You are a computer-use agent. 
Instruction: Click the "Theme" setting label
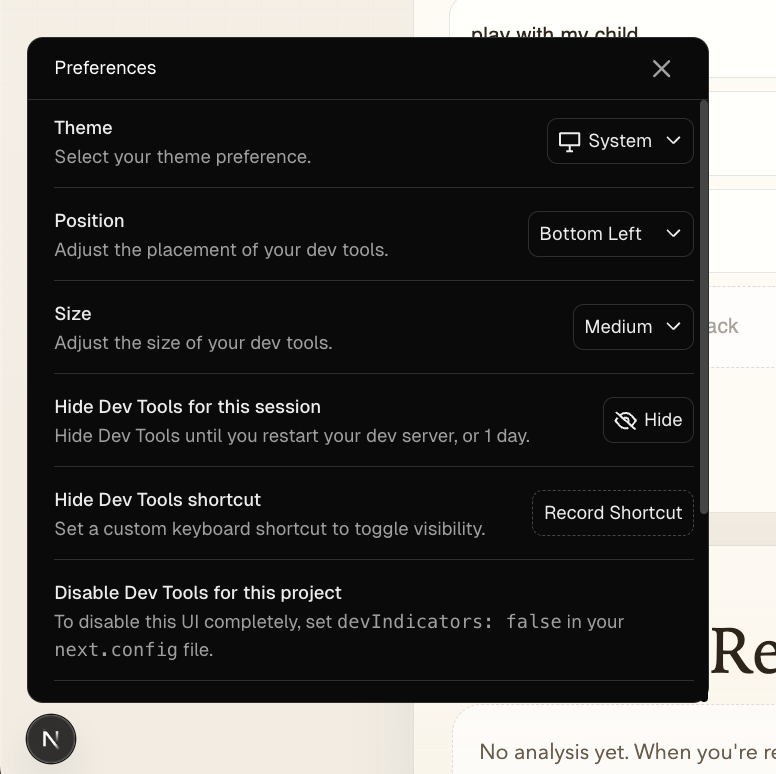(83, 128)
